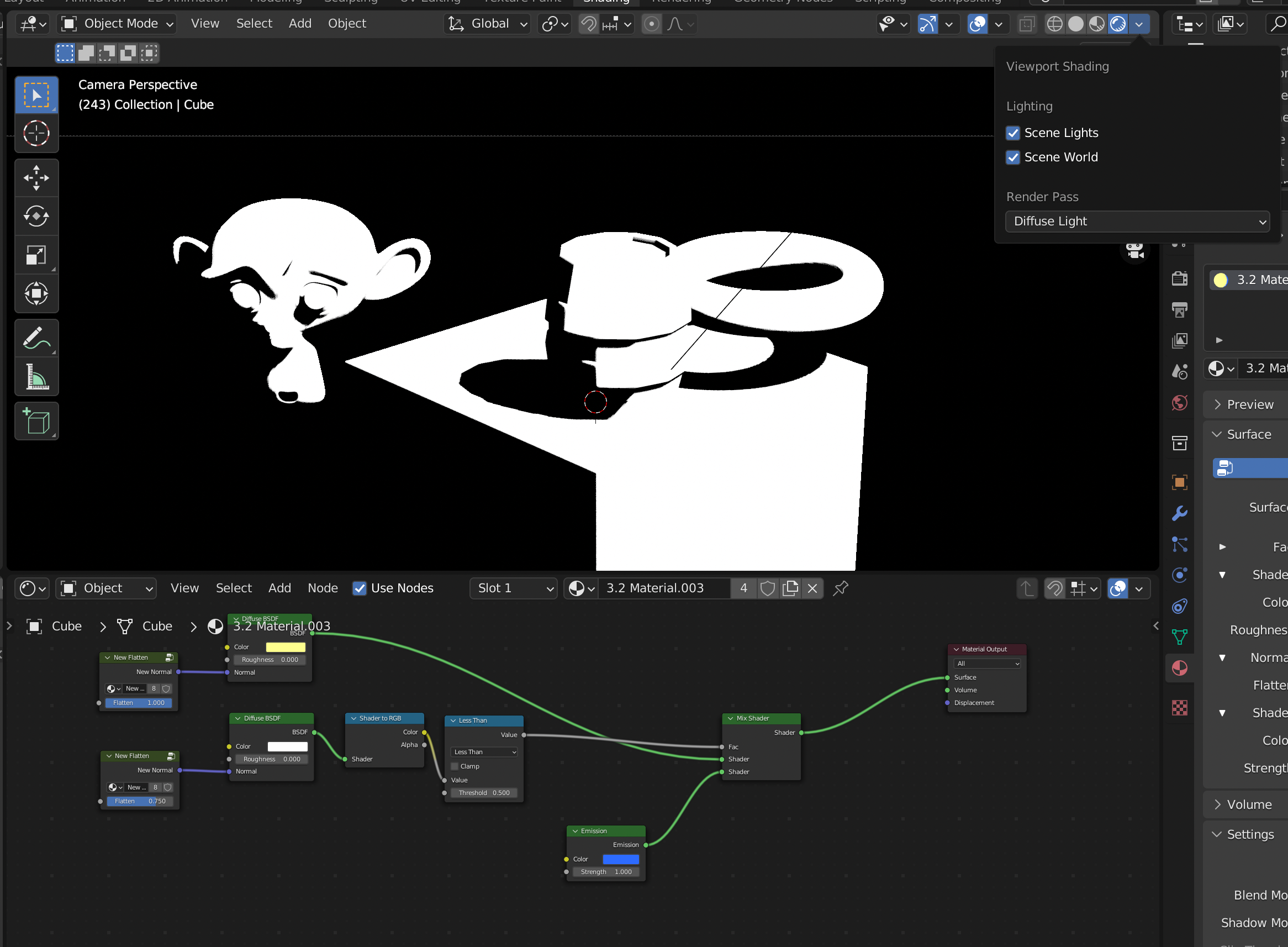This screenshot has width=1288, height=947.
Task: Open the Texture properties checker tab
Action: point(1179,708)
